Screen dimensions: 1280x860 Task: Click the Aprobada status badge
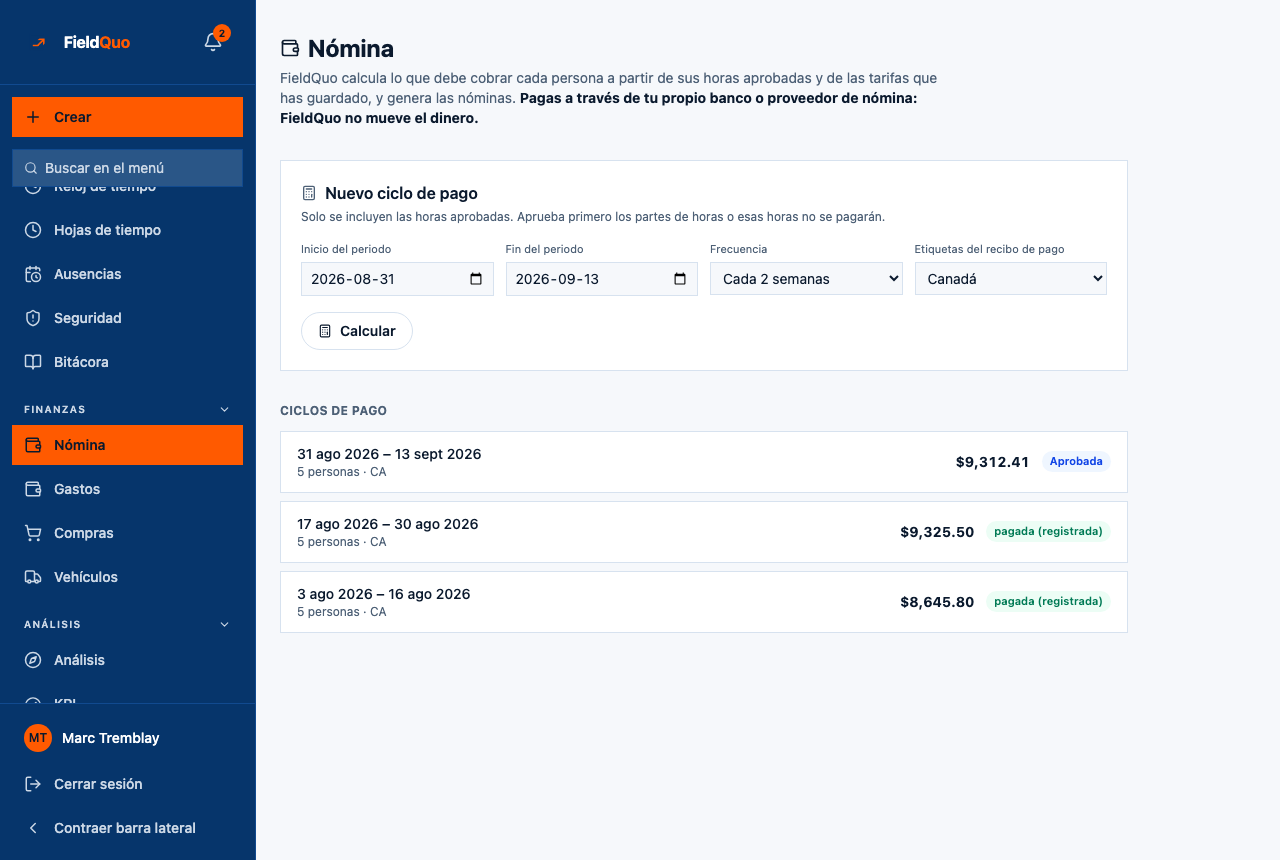(x=1076, y=462)
